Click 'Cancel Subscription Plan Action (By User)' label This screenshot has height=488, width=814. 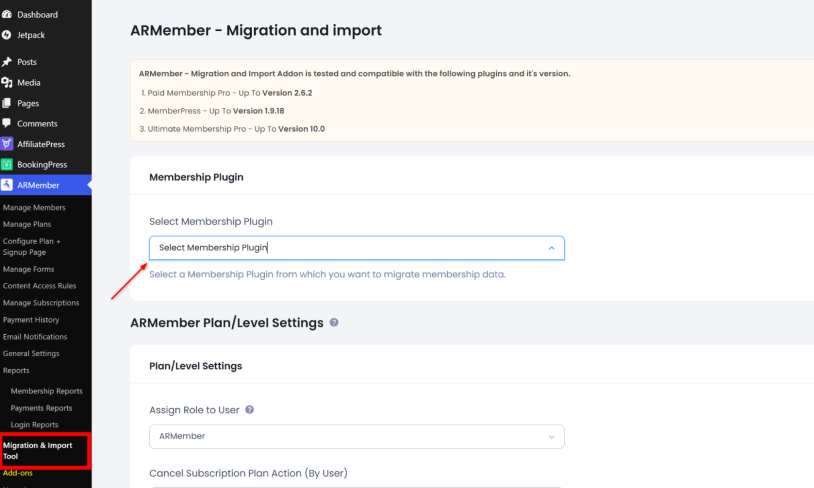(x=249, y=473)
